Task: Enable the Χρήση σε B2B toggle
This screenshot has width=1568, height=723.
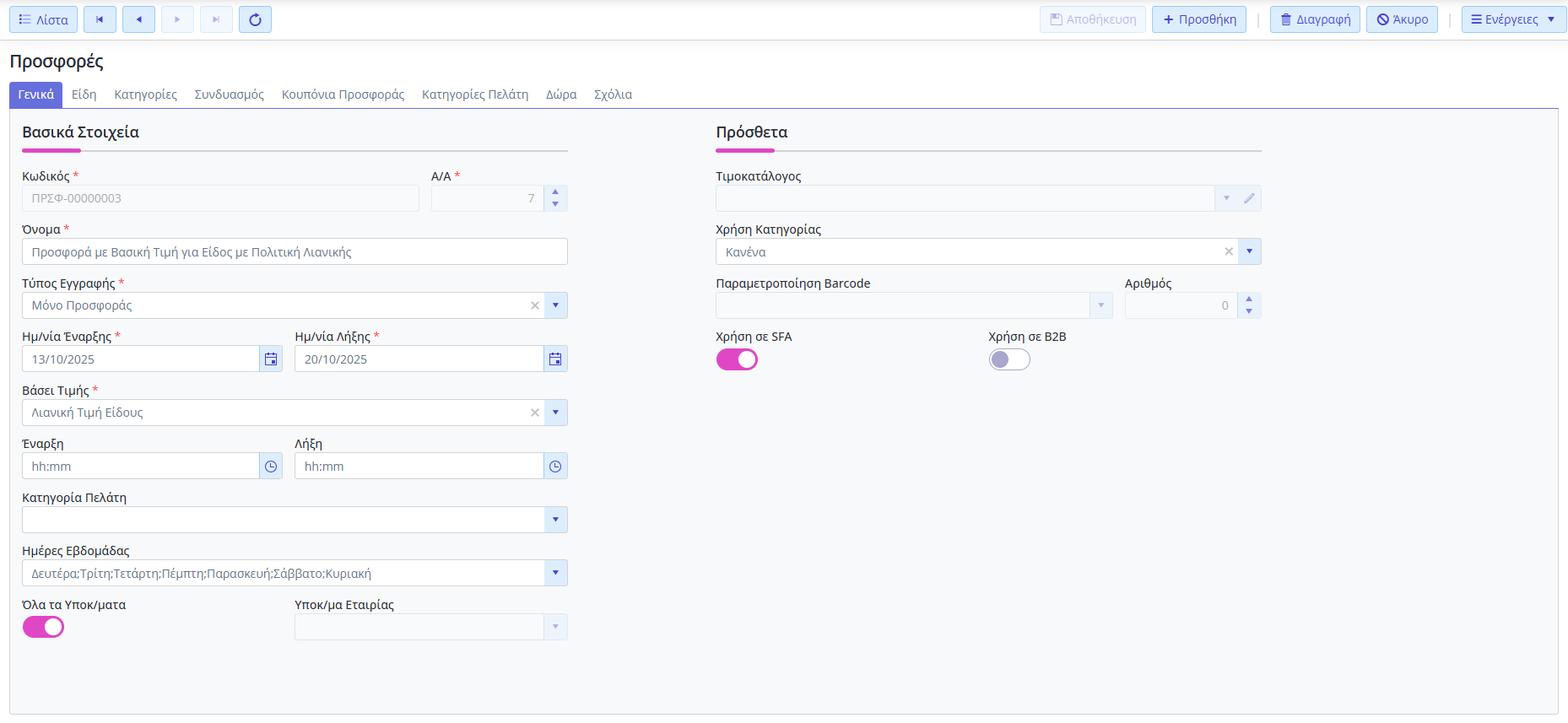Action: pyautogui.click(x=1009, y=359)
